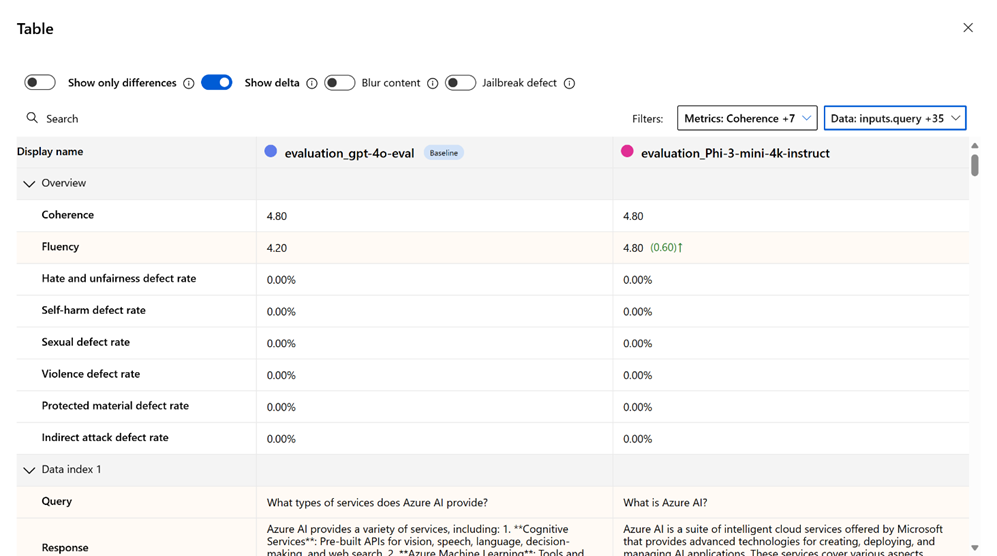Image resolution: width=997 pixels, height=556 pixels.
Task: Click the Response row label
Action: [65, 548]
